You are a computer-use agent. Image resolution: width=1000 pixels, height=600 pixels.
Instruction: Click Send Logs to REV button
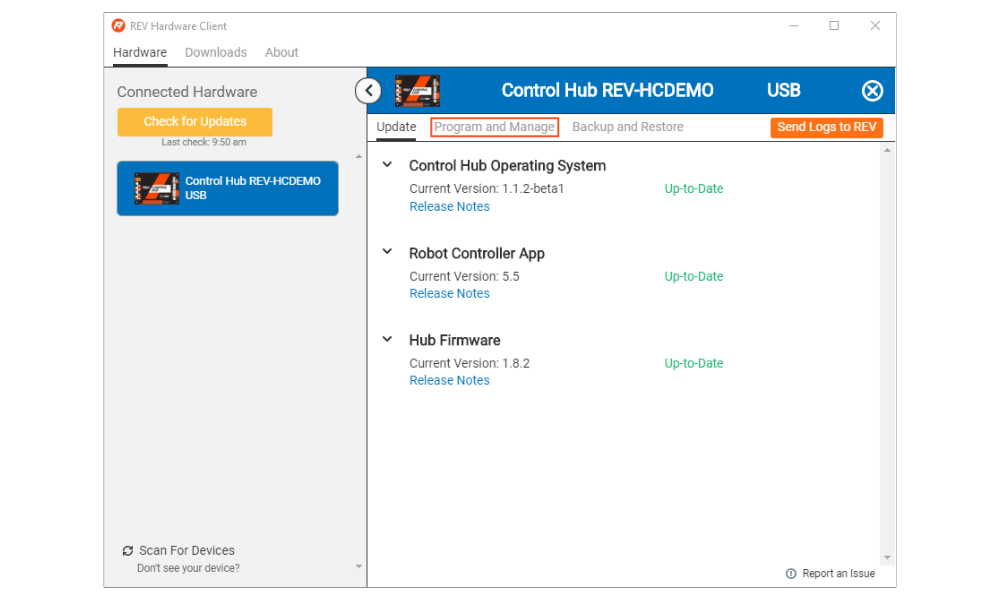(x=826, y=127)
